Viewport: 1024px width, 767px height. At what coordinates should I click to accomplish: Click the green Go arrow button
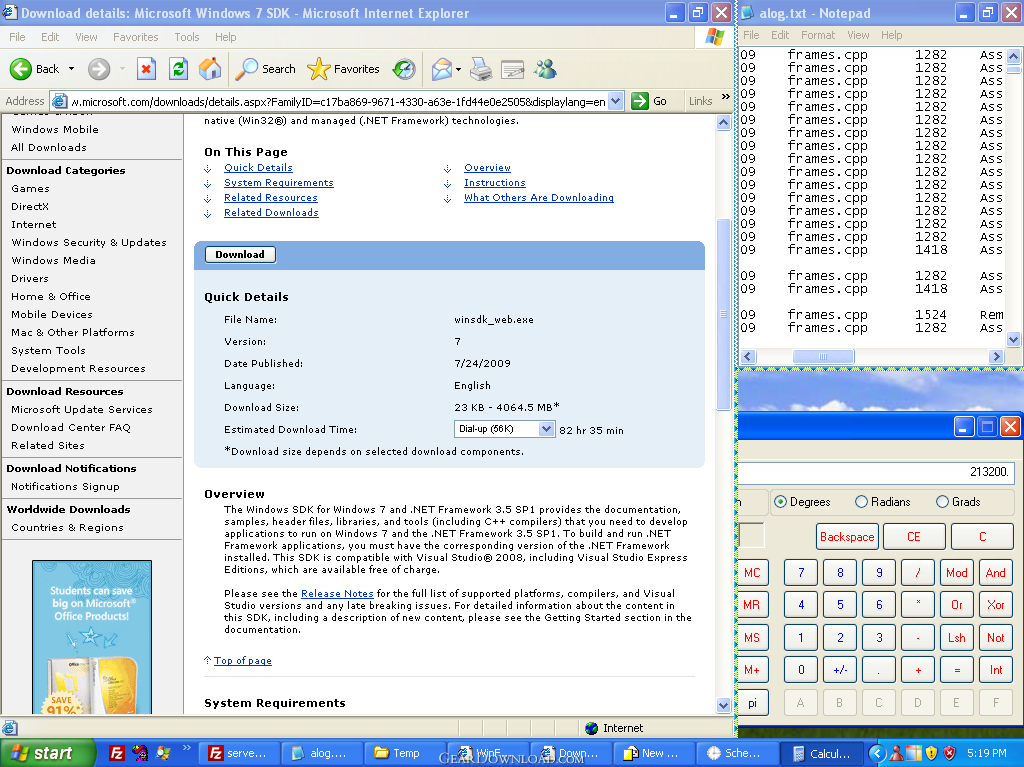[640, 101]
